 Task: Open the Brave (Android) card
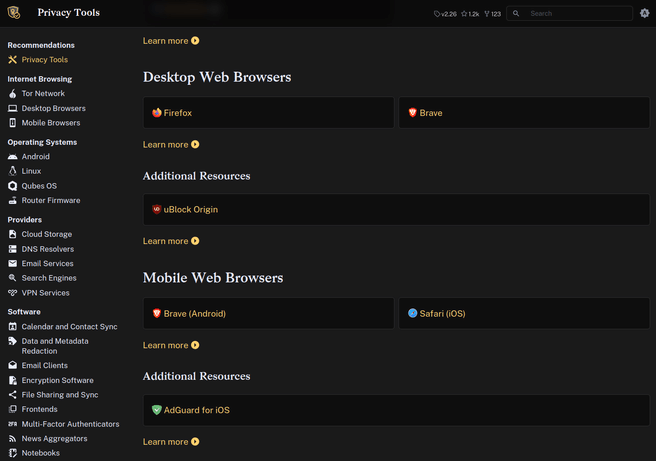coord(269,313)
